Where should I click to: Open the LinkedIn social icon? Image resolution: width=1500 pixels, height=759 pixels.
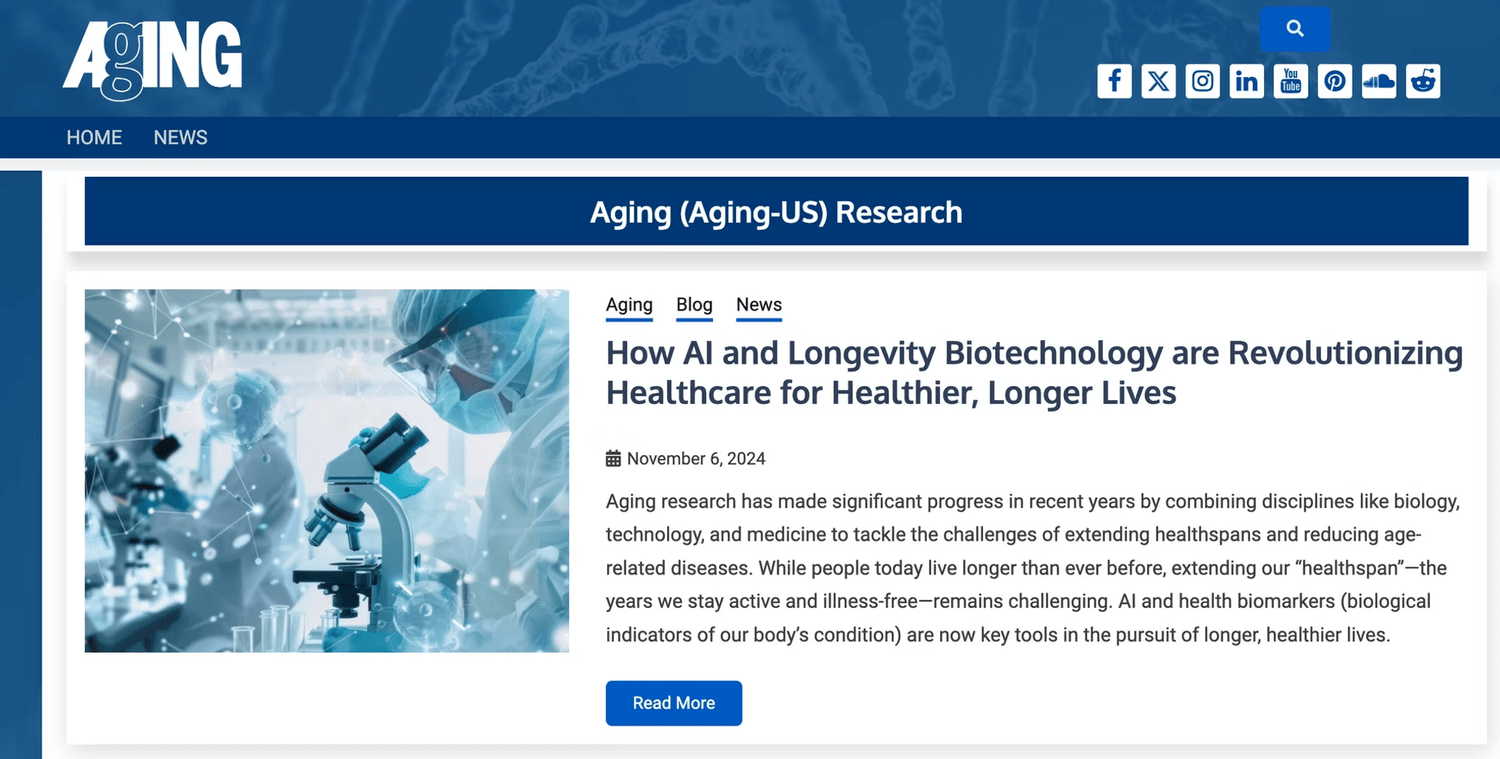click(1247, 81)
